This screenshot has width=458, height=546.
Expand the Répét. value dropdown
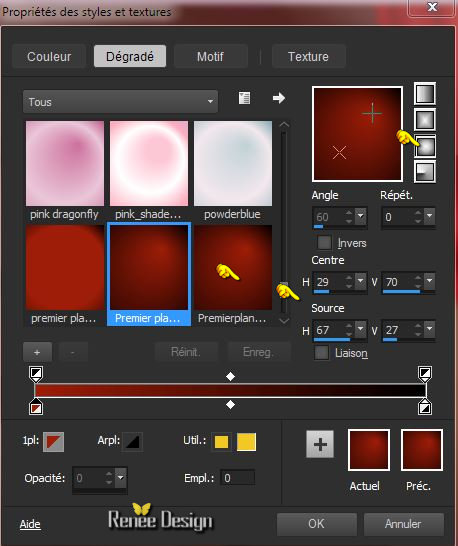(430, 217)
